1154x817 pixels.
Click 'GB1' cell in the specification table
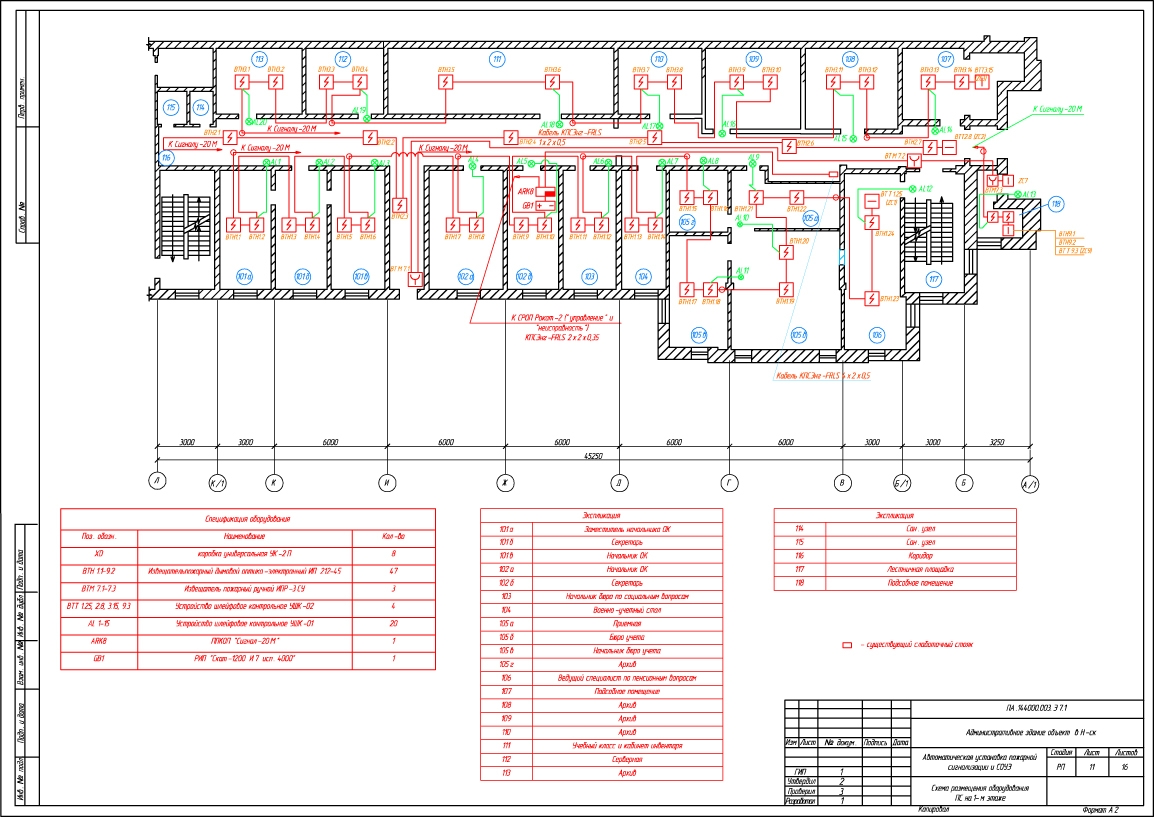point(99,659)
